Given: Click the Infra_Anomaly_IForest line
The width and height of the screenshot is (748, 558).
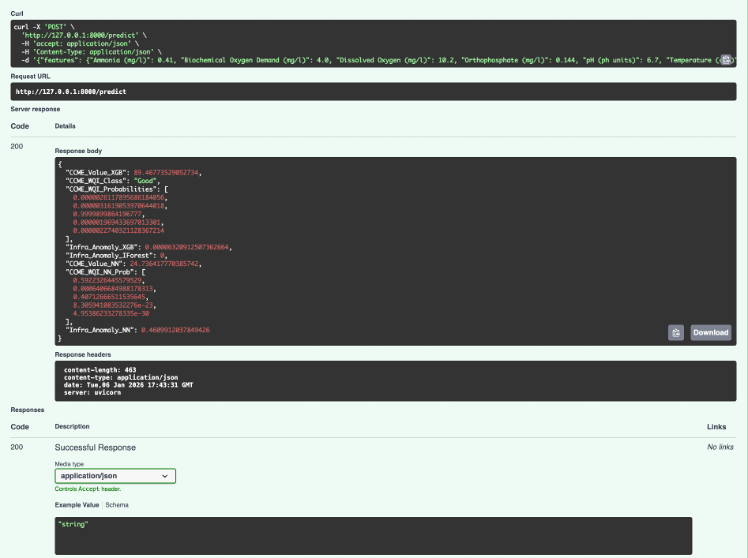Looking at the screenshot, I should click(116, 256).
